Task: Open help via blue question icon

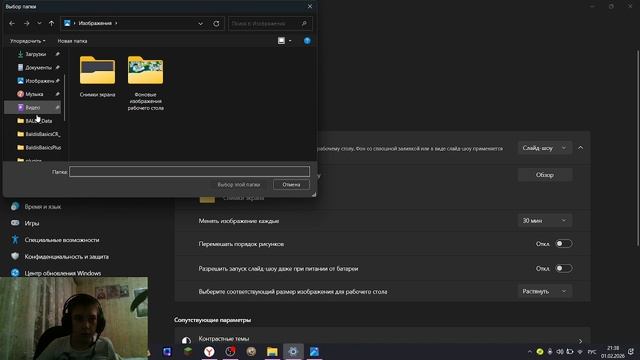Action: pos(307,40)
